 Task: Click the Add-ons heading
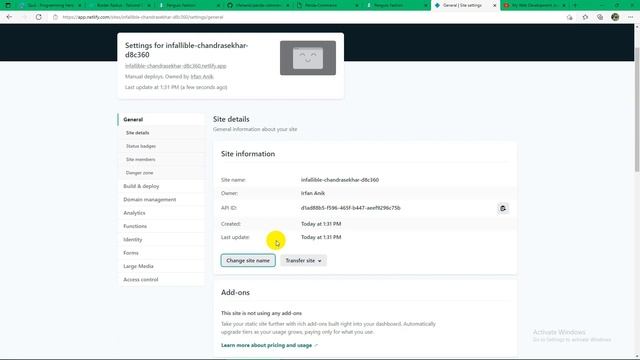pyautogui.click(x=235, y=292)
